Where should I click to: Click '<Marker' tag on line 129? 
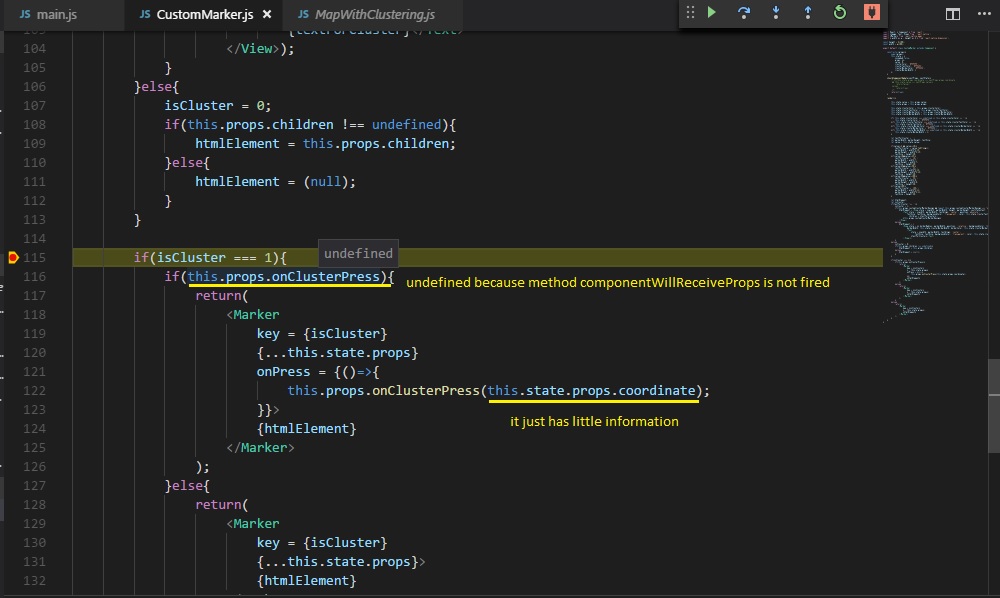click(x=253, y=523)
